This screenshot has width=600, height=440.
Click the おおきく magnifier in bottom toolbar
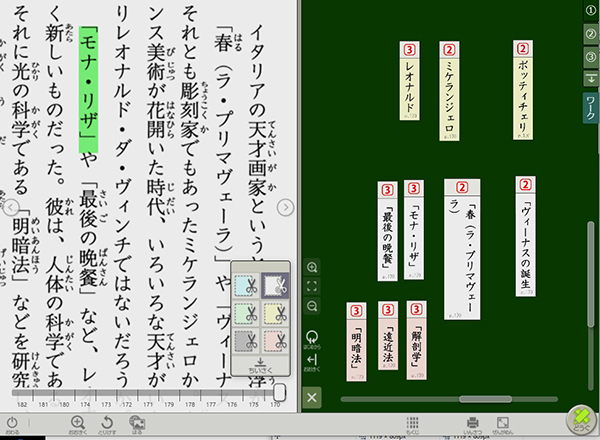(78, 424)
